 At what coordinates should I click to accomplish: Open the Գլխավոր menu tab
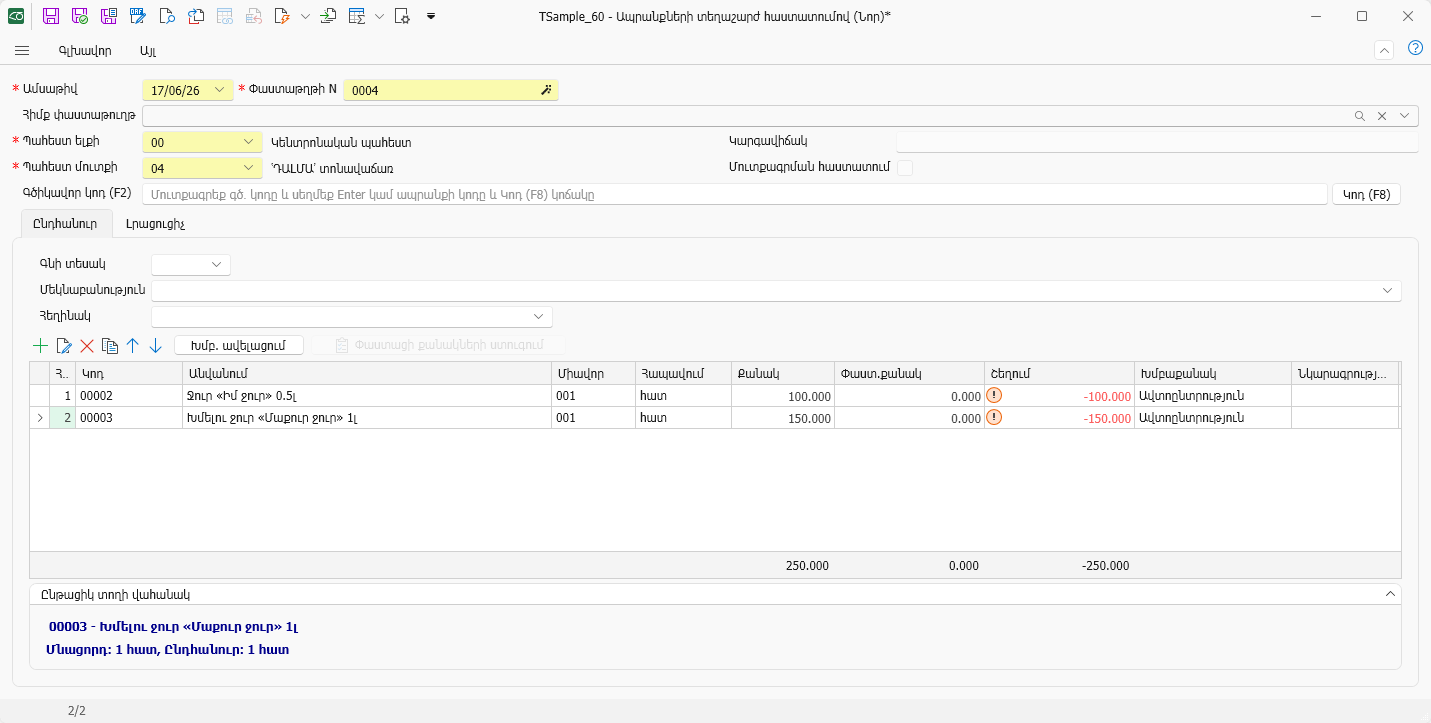coord(85,50)
